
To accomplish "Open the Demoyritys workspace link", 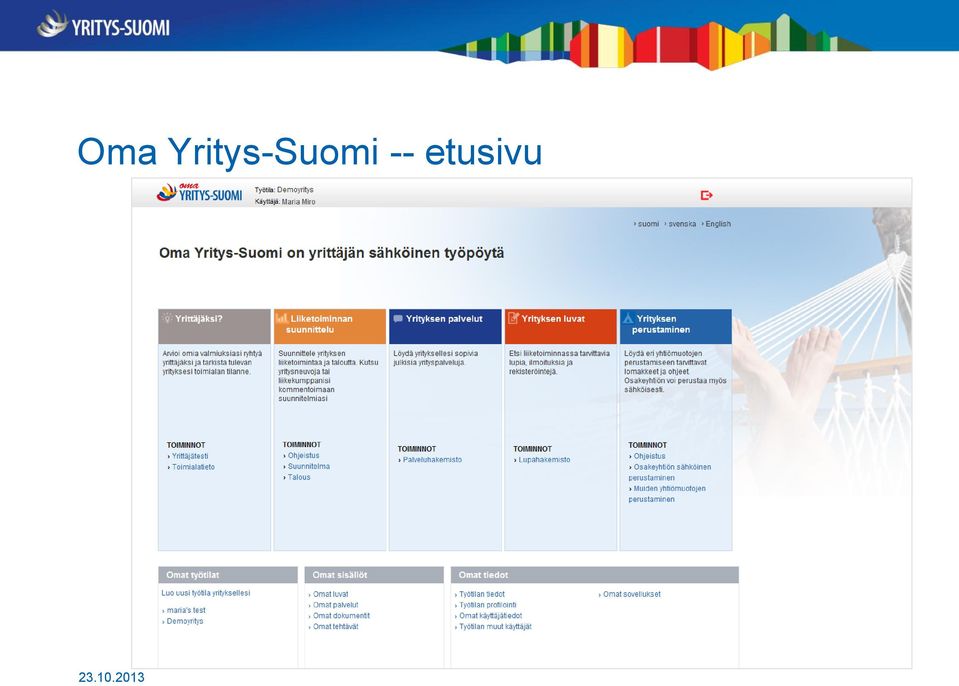I will click(x=183, y=621).
